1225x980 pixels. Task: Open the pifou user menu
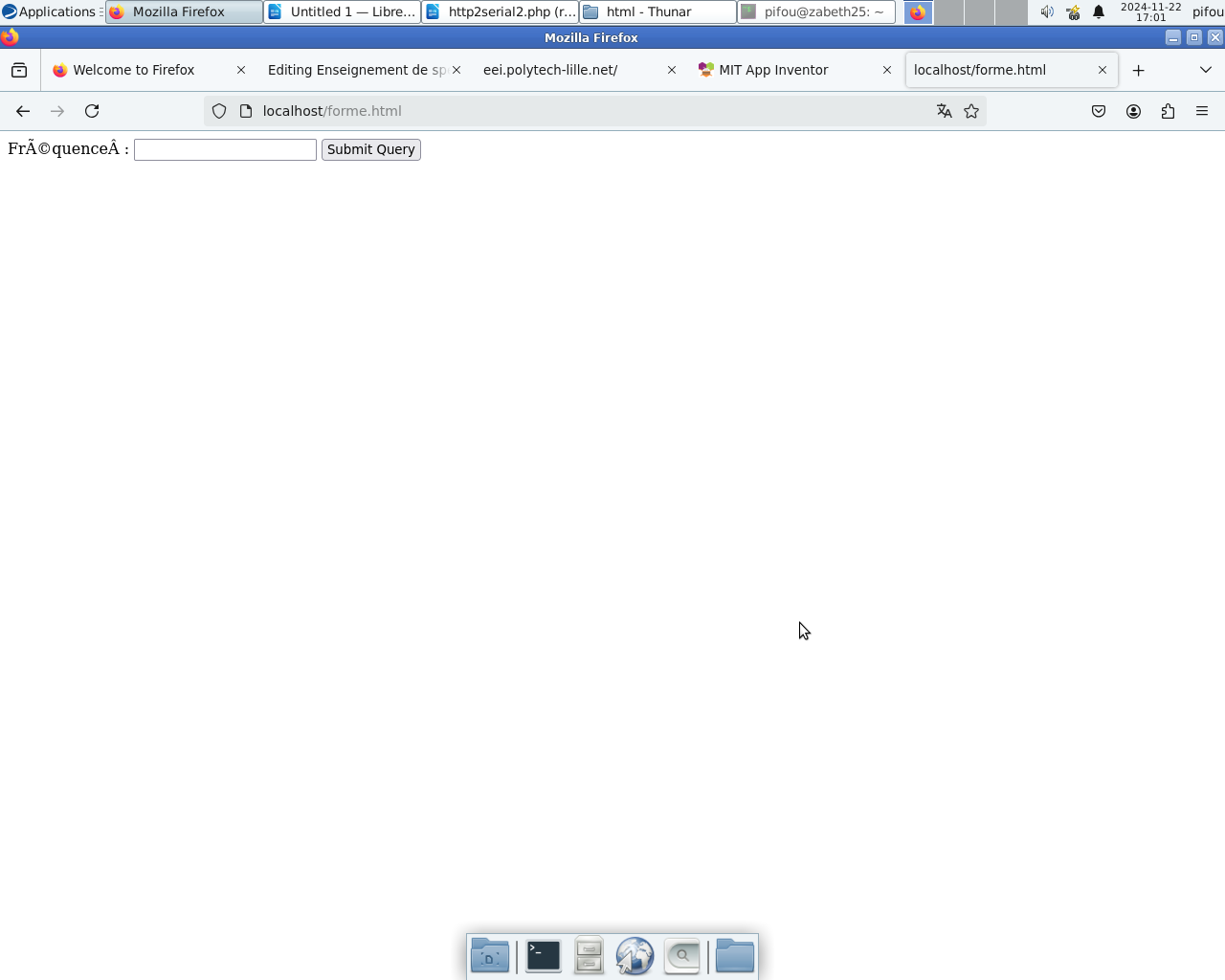click(1208, 11)
